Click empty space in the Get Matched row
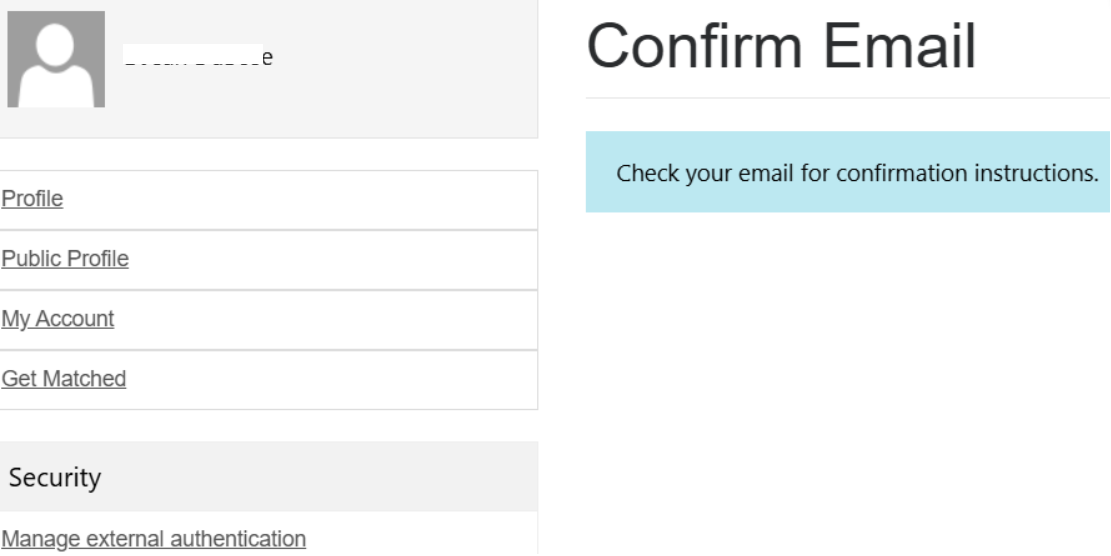 pos(330,380)
